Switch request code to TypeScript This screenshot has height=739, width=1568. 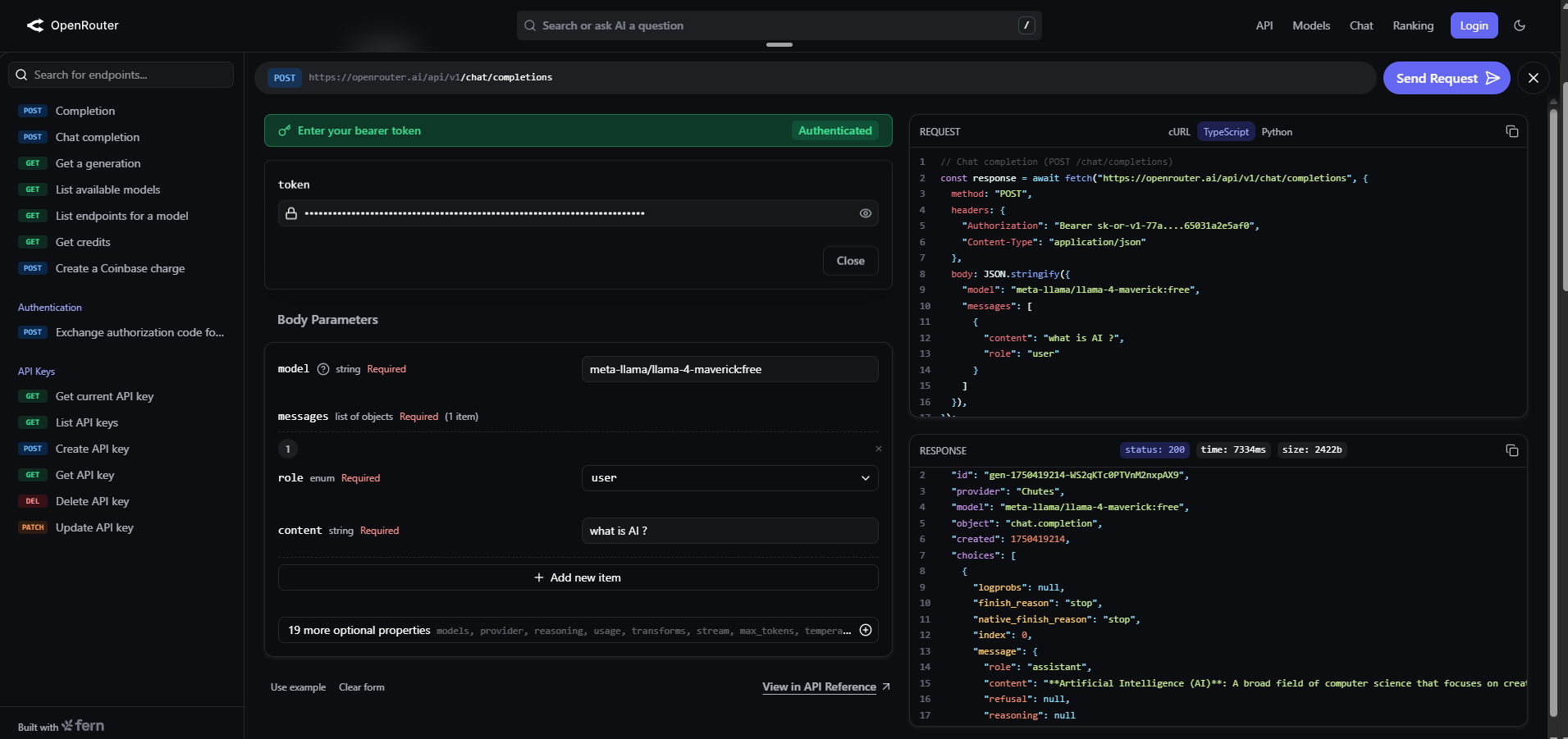tap(1226, 132)
